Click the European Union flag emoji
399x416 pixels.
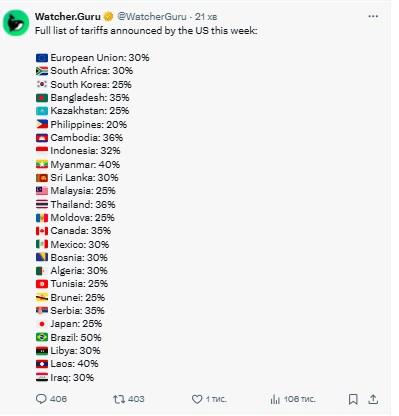[42, 58]
